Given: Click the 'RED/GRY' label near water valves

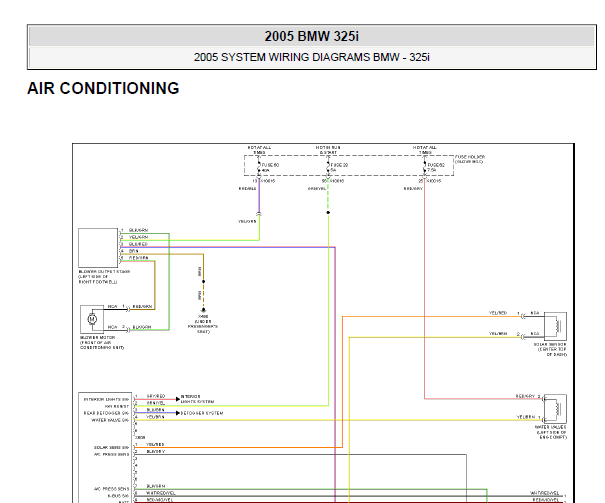Looking at the screenshot, I should (525, 396).
